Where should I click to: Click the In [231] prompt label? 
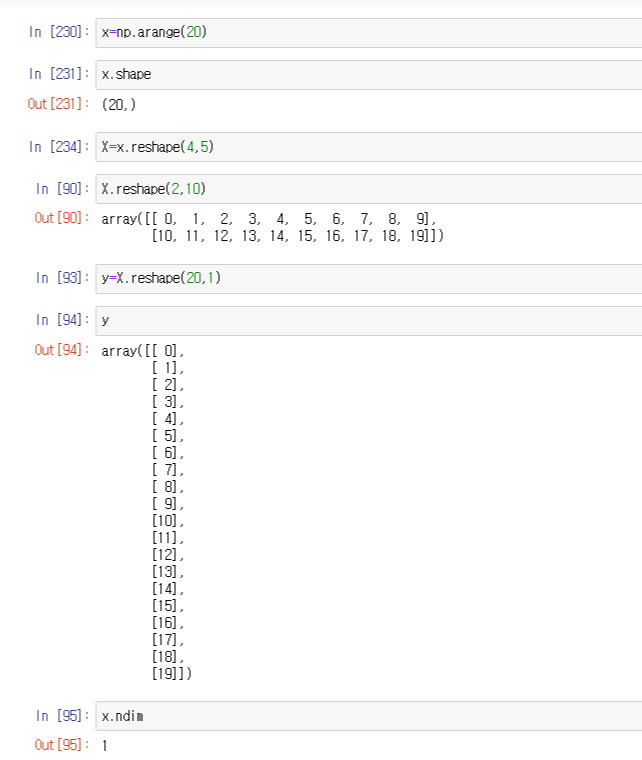(59, 74)
